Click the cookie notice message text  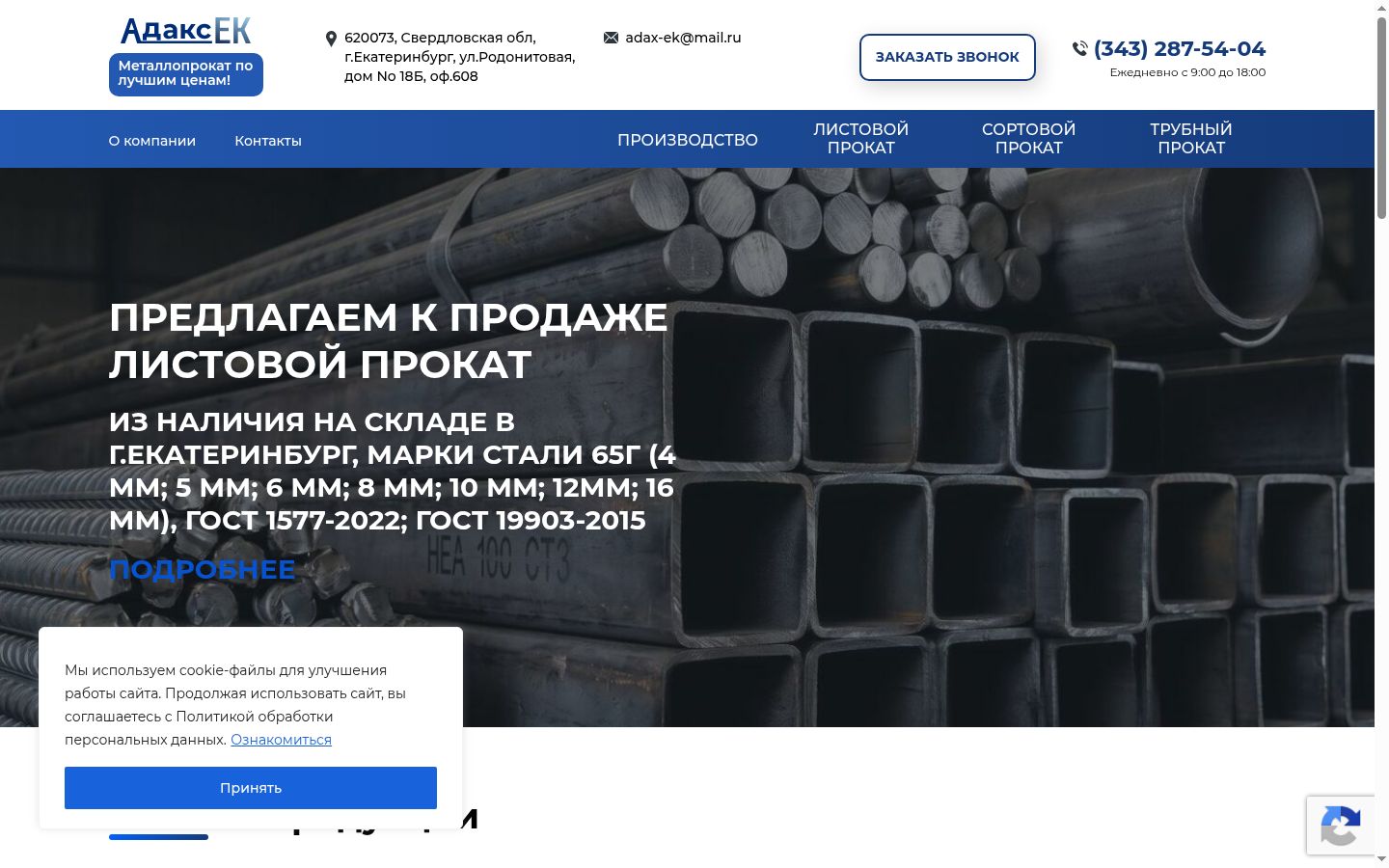click(x=235, y=705)
